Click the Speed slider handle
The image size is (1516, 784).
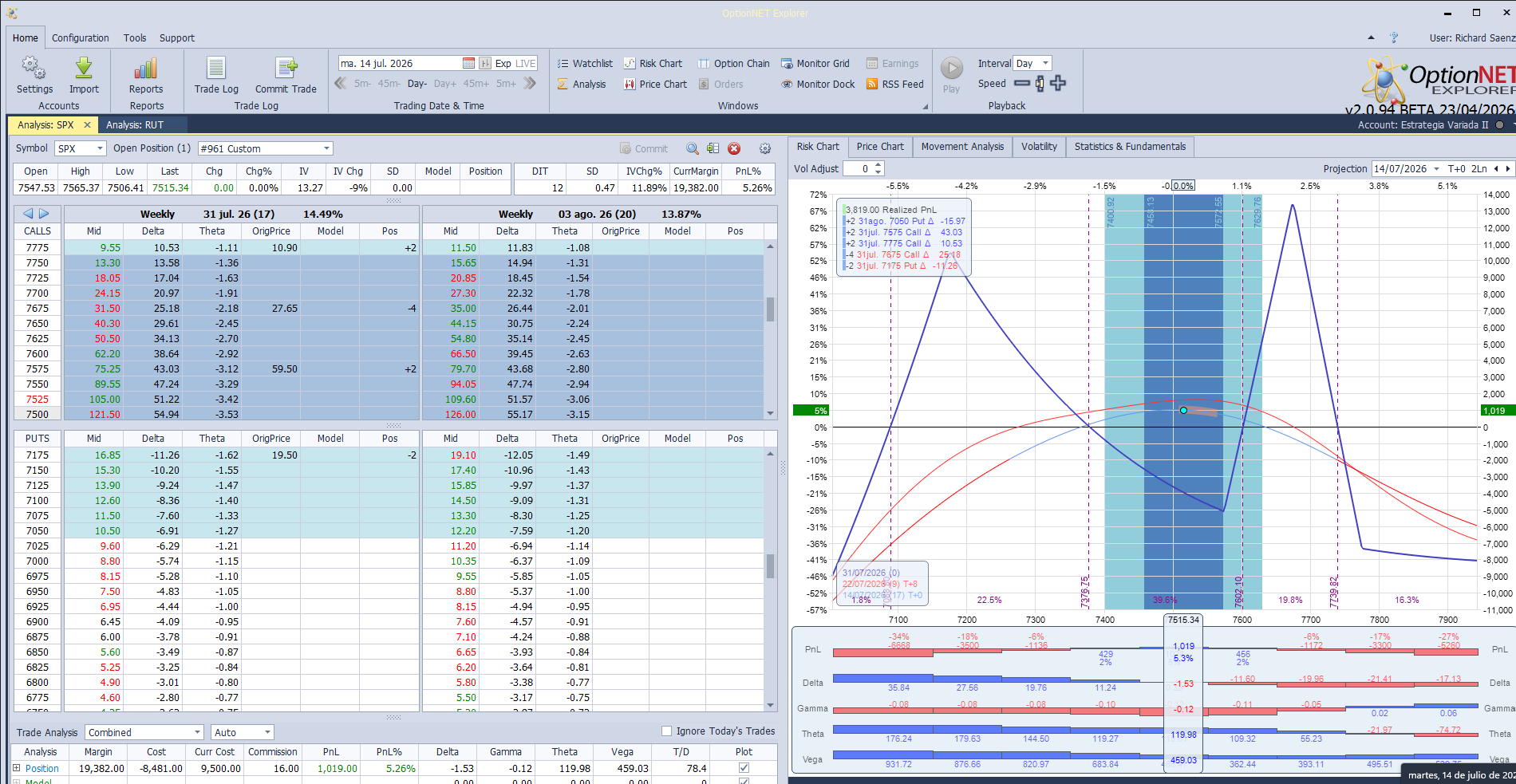(1040, 83)
